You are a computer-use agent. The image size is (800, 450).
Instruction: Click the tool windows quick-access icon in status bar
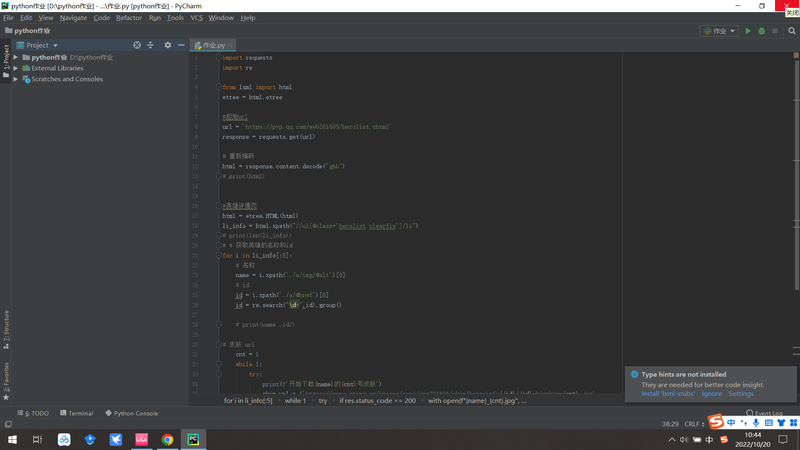(x=8, y=424)
